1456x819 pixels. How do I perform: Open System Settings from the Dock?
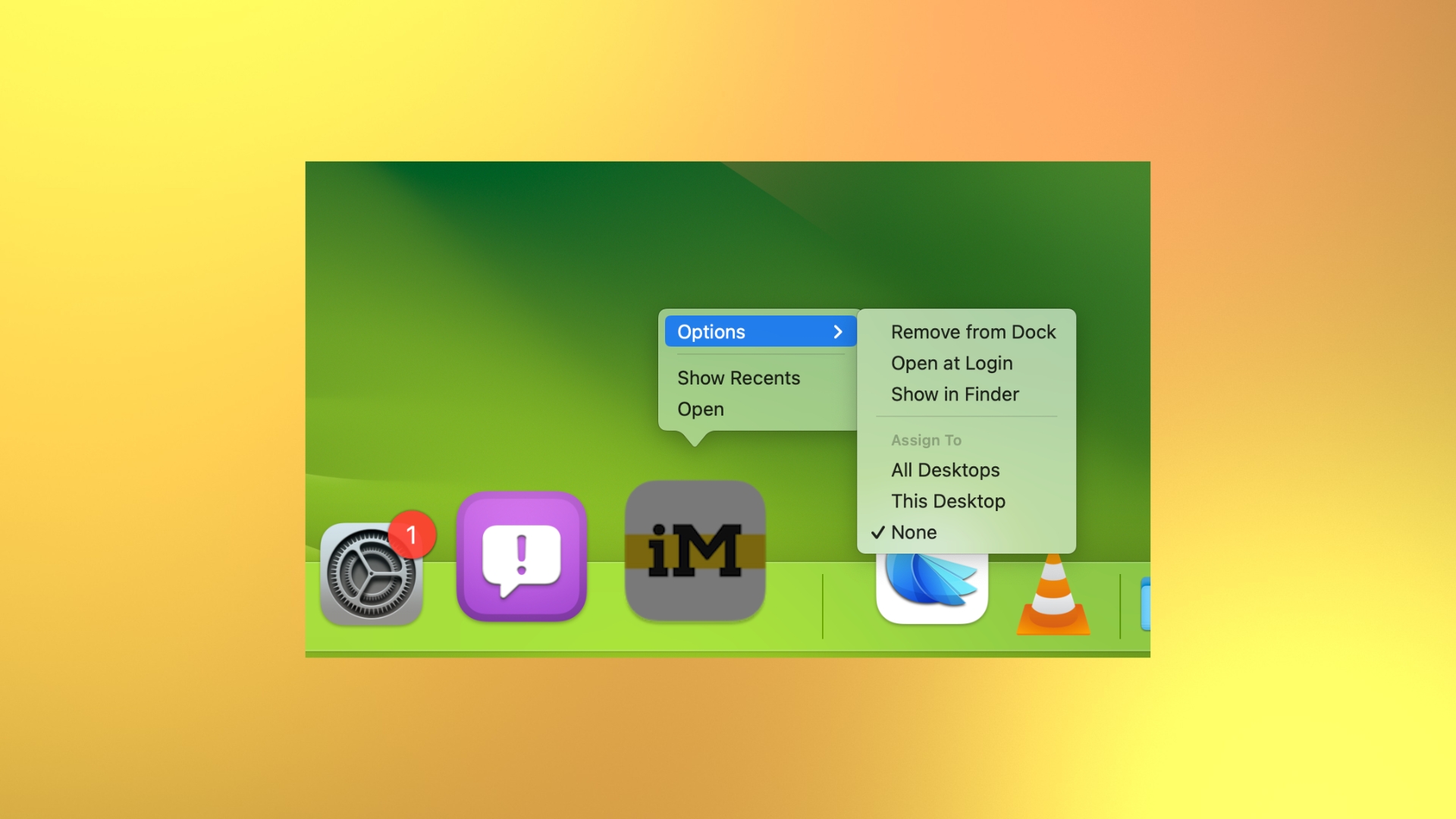pos(371,573)
